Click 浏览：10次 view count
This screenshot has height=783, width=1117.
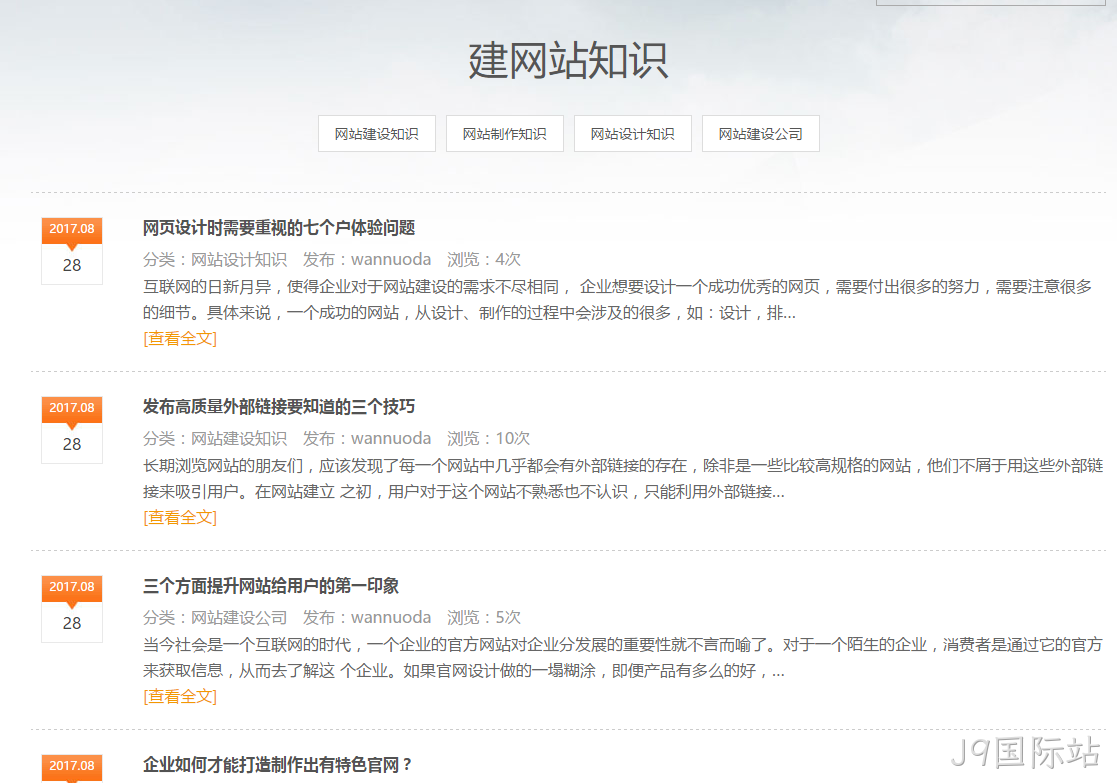point(488,438)
